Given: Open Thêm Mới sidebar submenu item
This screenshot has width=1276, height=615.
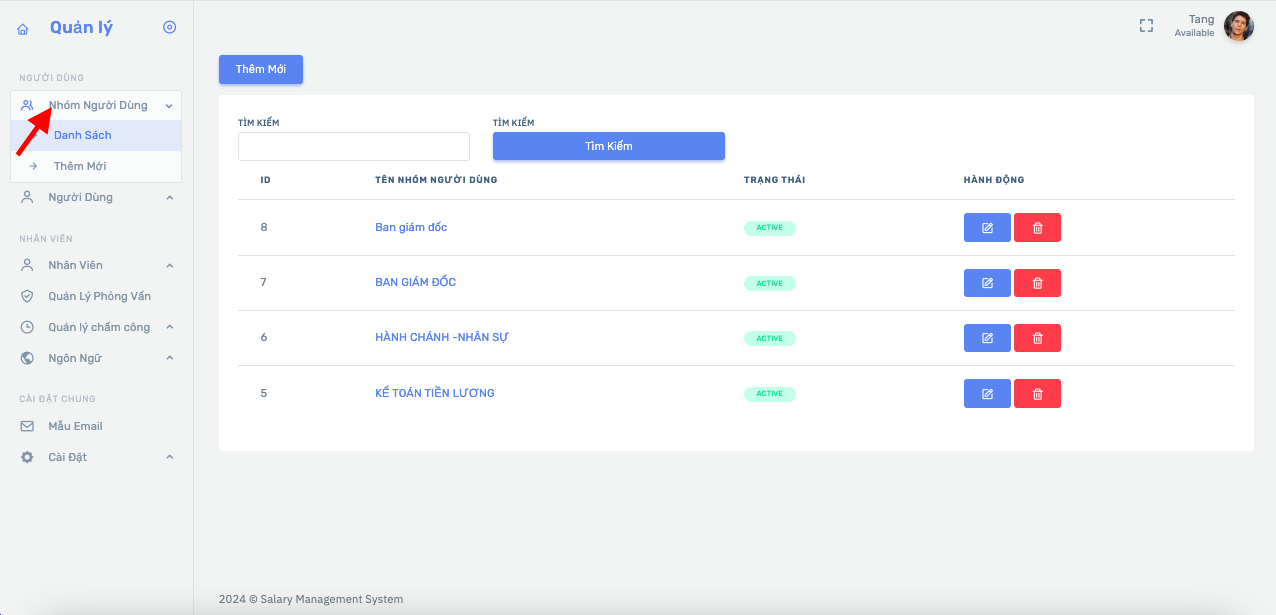Looking at the screenshot, I should tap(80, 166).
